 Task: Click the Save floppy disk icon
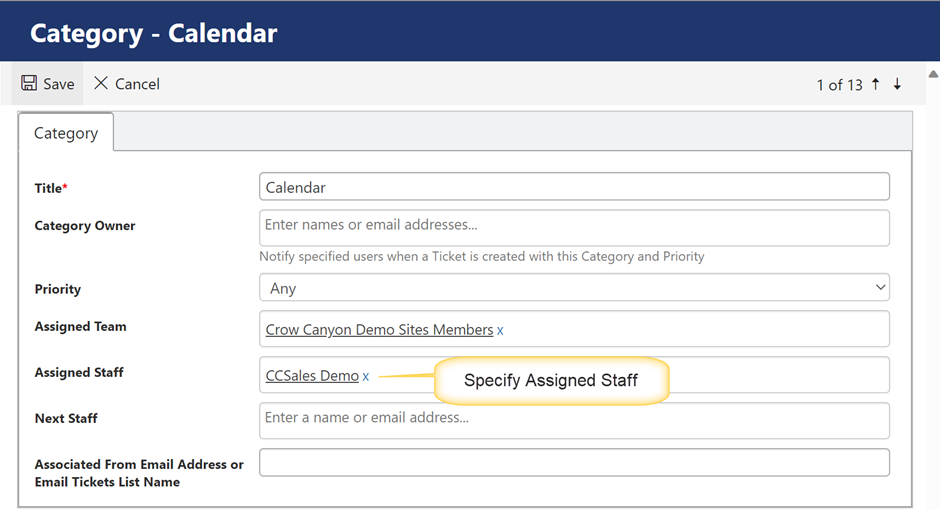(29, 84)
